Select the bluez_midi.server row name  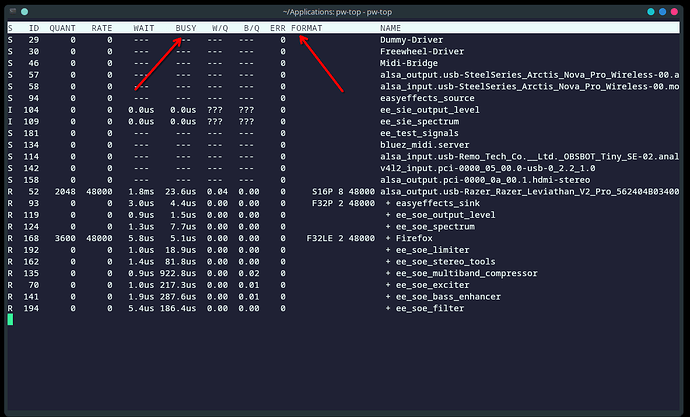pos(425,145)
